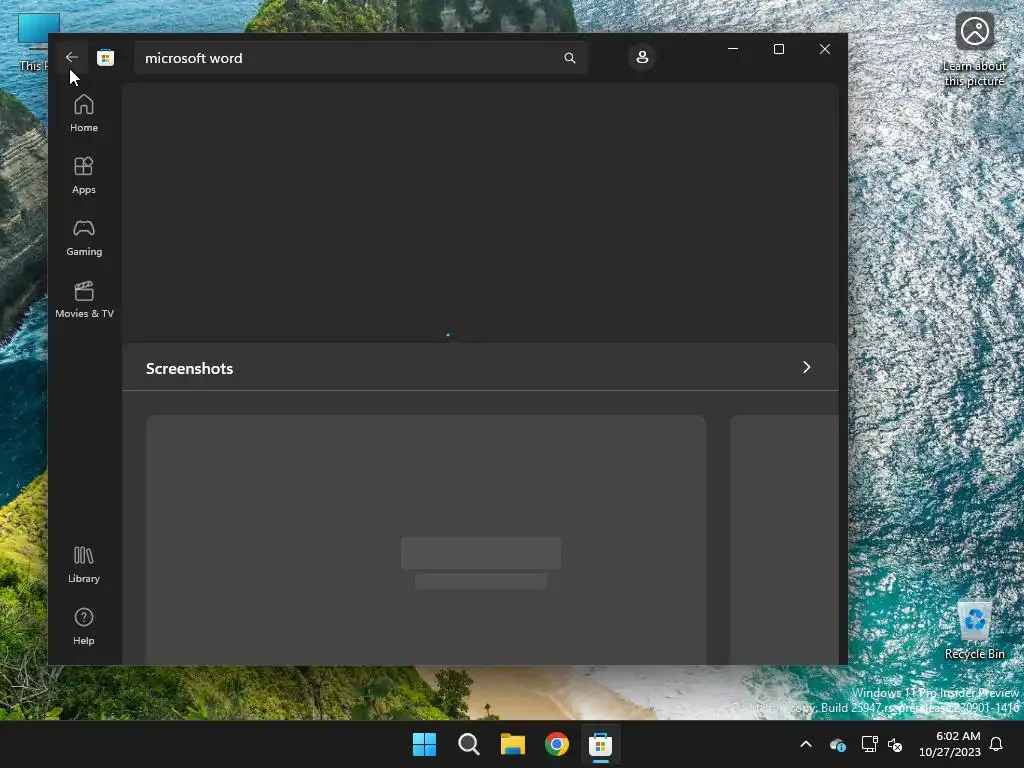Open the Apps section in the sidebar
Screen dimensions: 1024x768
coord(84,175)
